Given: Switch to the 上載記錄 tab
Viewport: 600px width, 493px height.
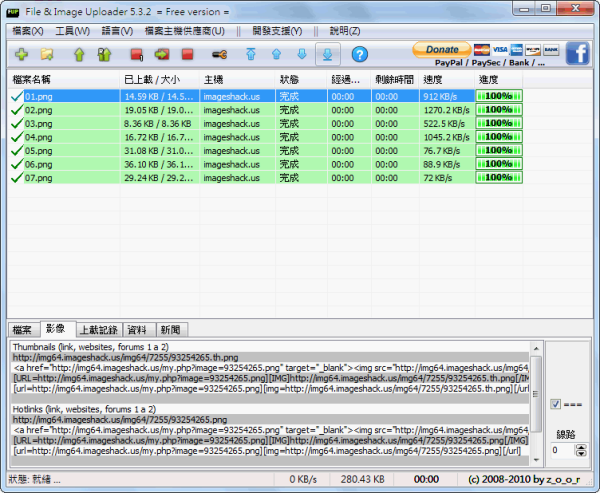Looking at the screenshot, I should [99, 329].
